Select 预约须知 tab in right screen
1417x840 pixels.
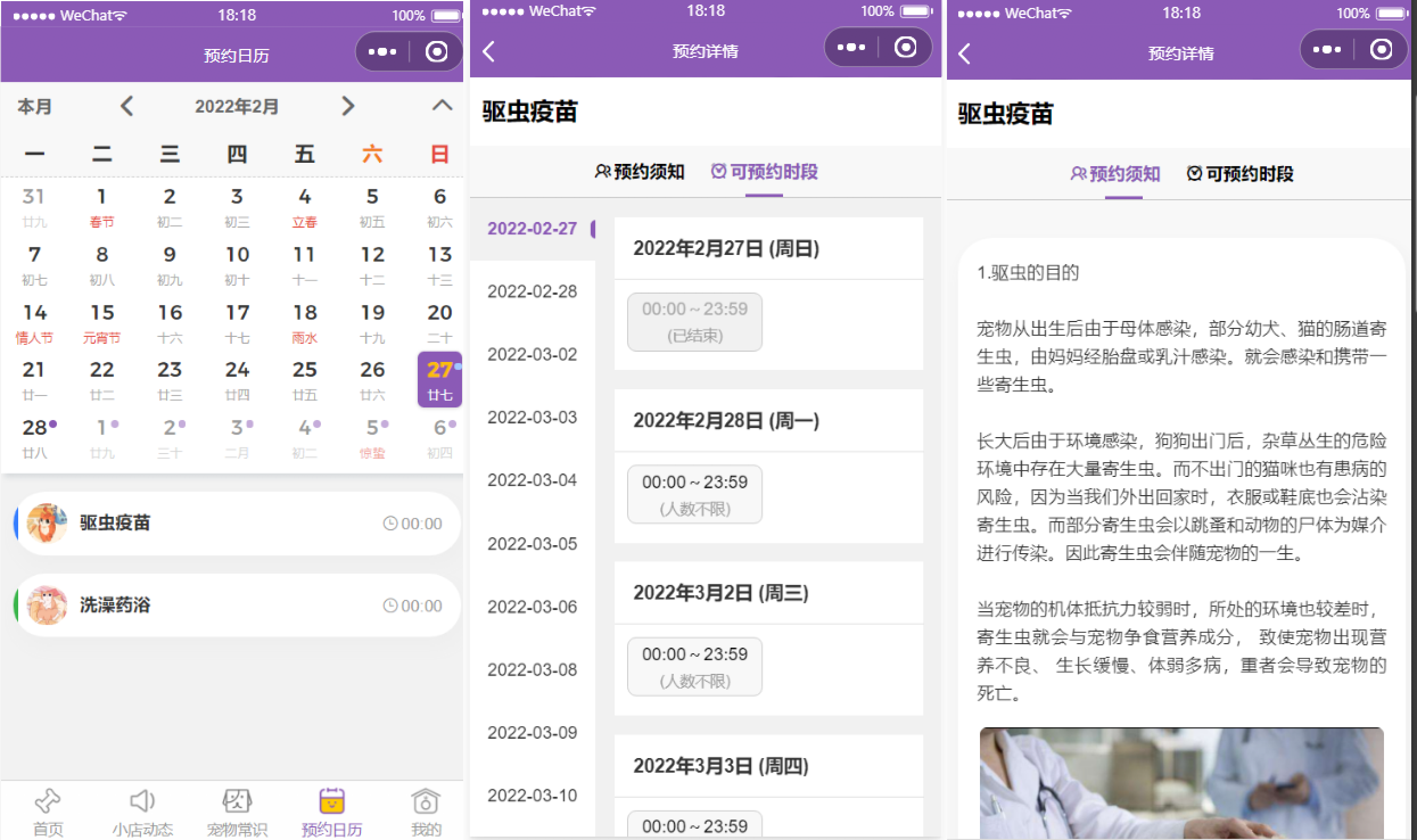click(x=1115, y=174)
